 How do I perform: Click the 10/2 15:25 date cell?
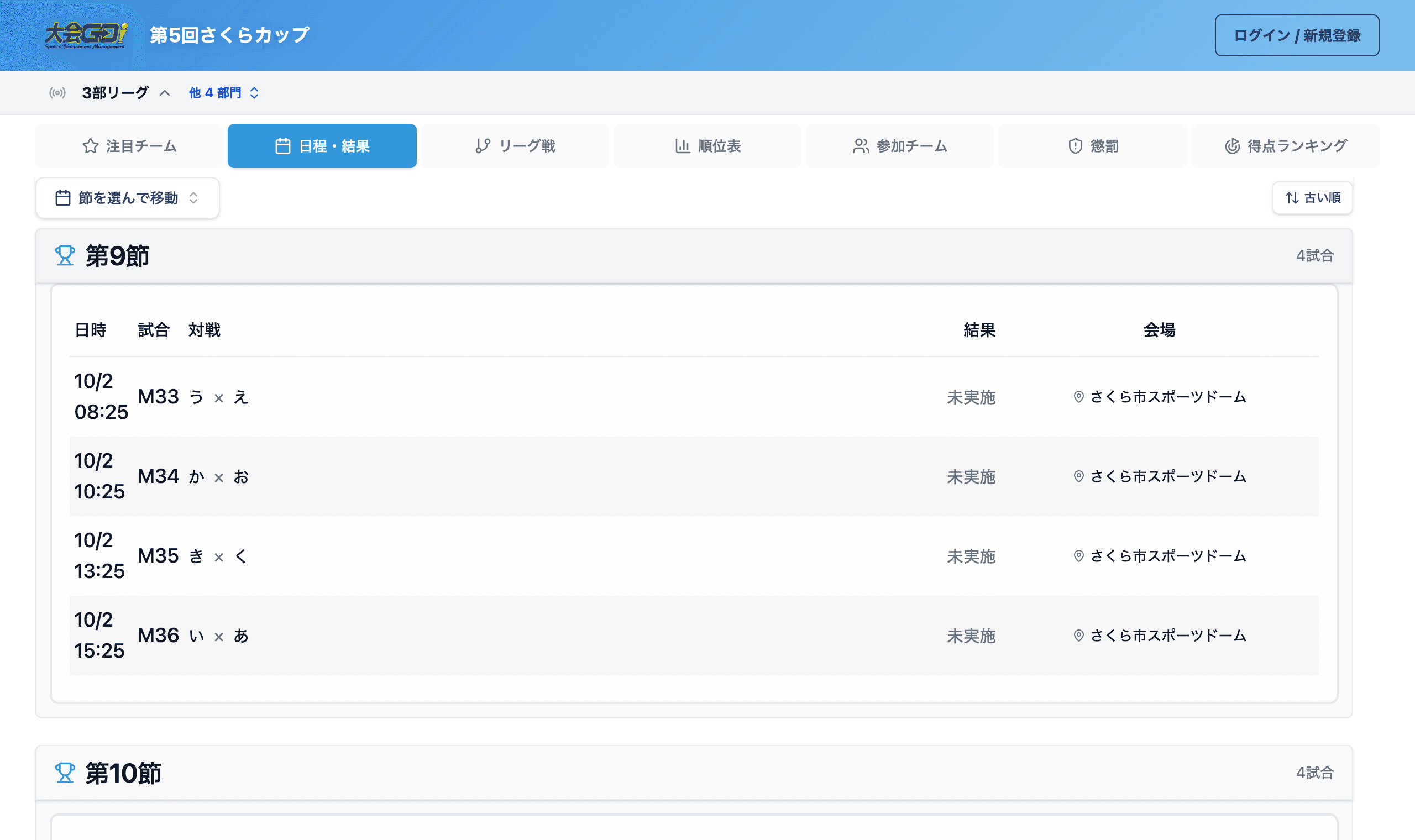click(x=99, y=636)
